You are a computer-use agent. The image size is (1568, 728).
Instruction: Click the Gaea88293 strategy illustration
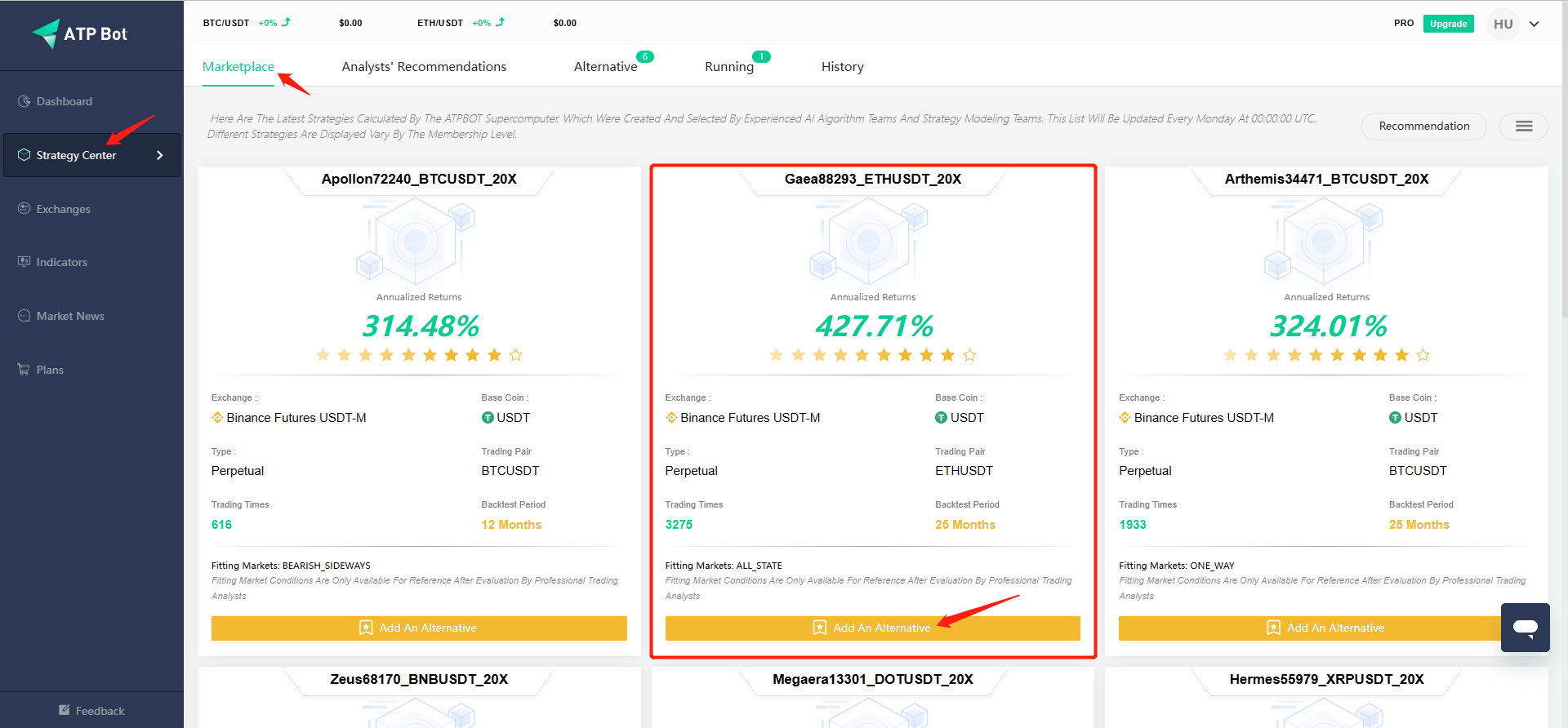coord(869,242)
